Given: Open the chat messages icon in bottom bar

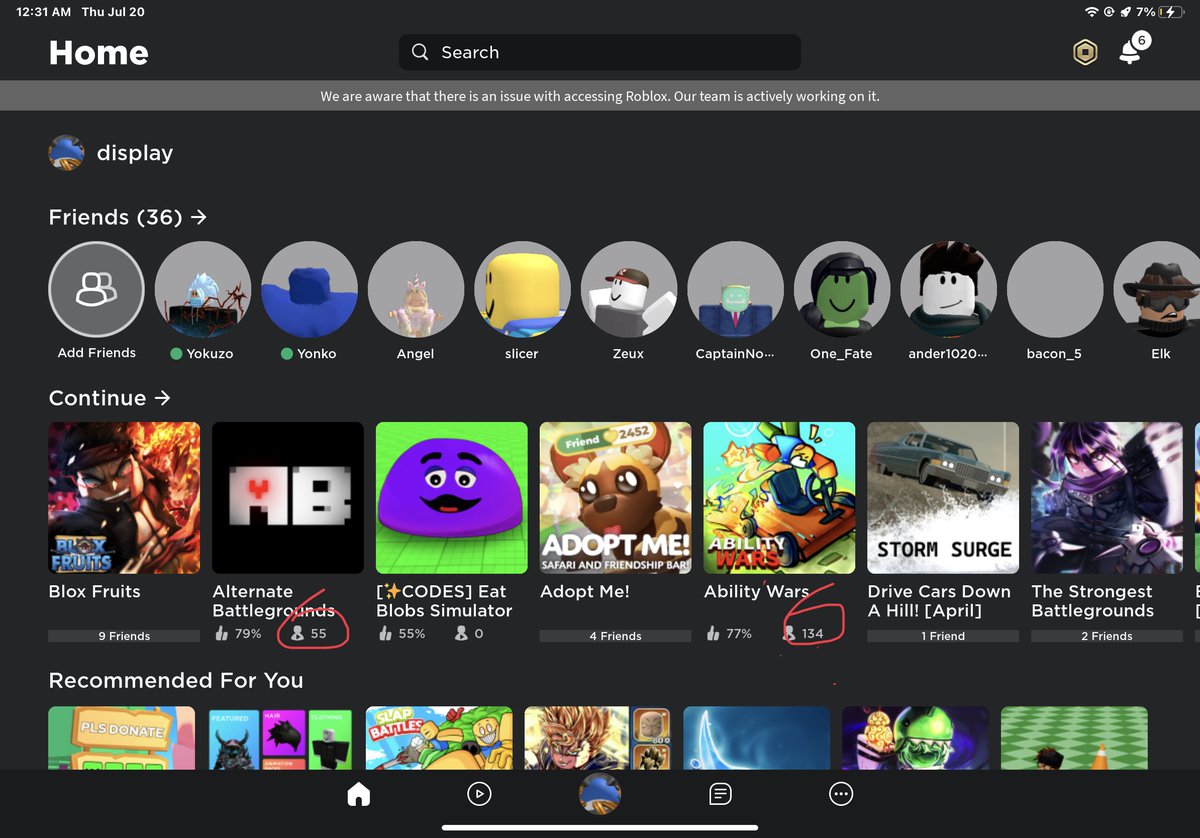Looking at the screenshot, I should point(720,794).
